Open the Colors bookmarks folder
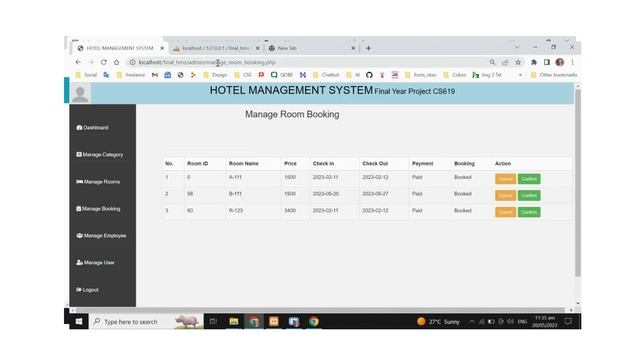Viewport: 640px width, 360px height. (455, 75)
